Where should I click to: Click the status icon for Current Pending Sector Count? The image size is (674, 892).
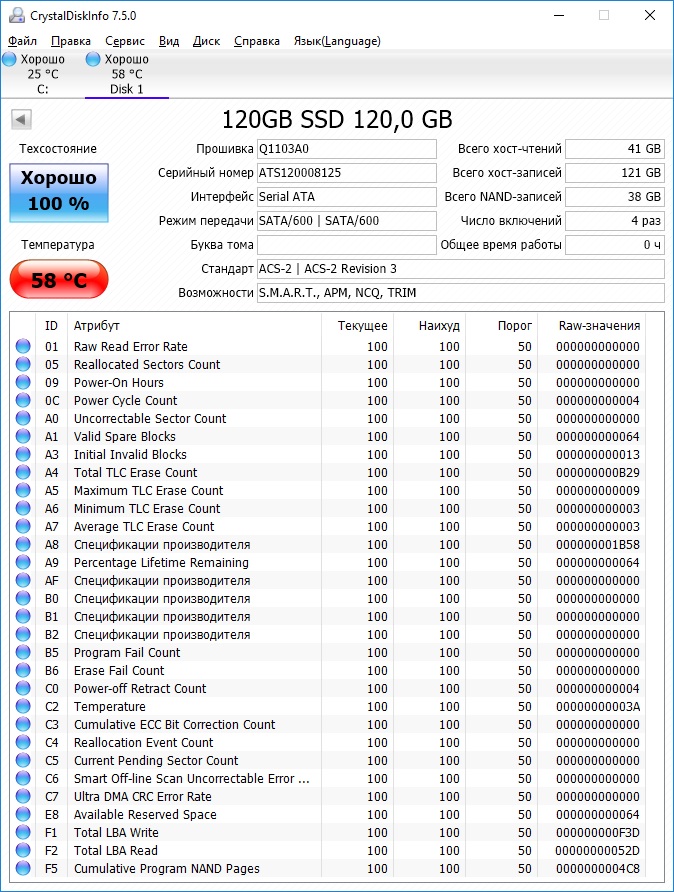[23, 760]
